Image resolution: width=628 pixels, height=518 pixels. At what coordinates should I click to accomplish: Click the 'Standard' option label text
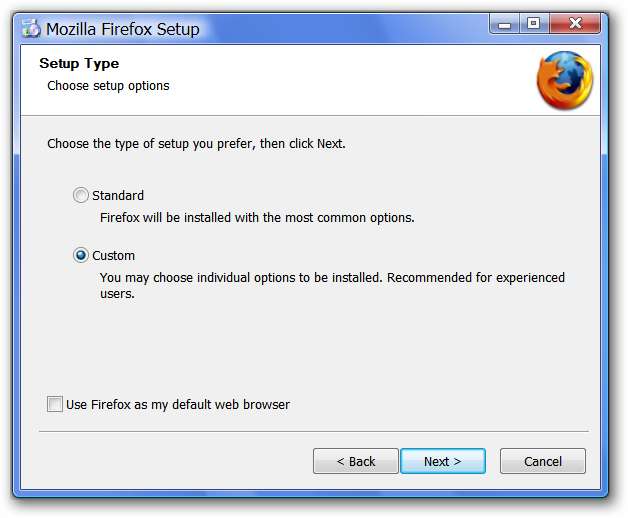point(118,196)
